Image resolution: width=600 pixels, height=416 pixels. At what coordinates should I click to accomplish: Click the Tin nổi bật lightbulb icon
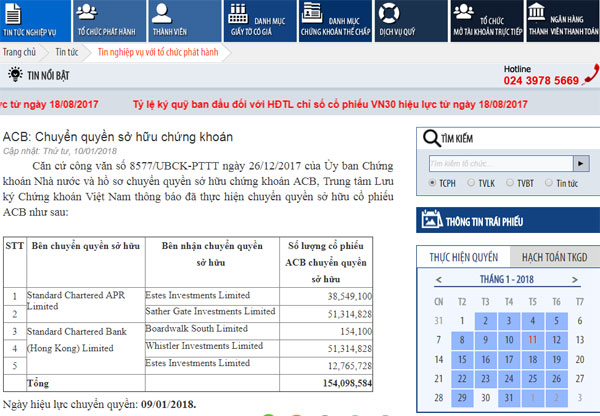[15, 74]
